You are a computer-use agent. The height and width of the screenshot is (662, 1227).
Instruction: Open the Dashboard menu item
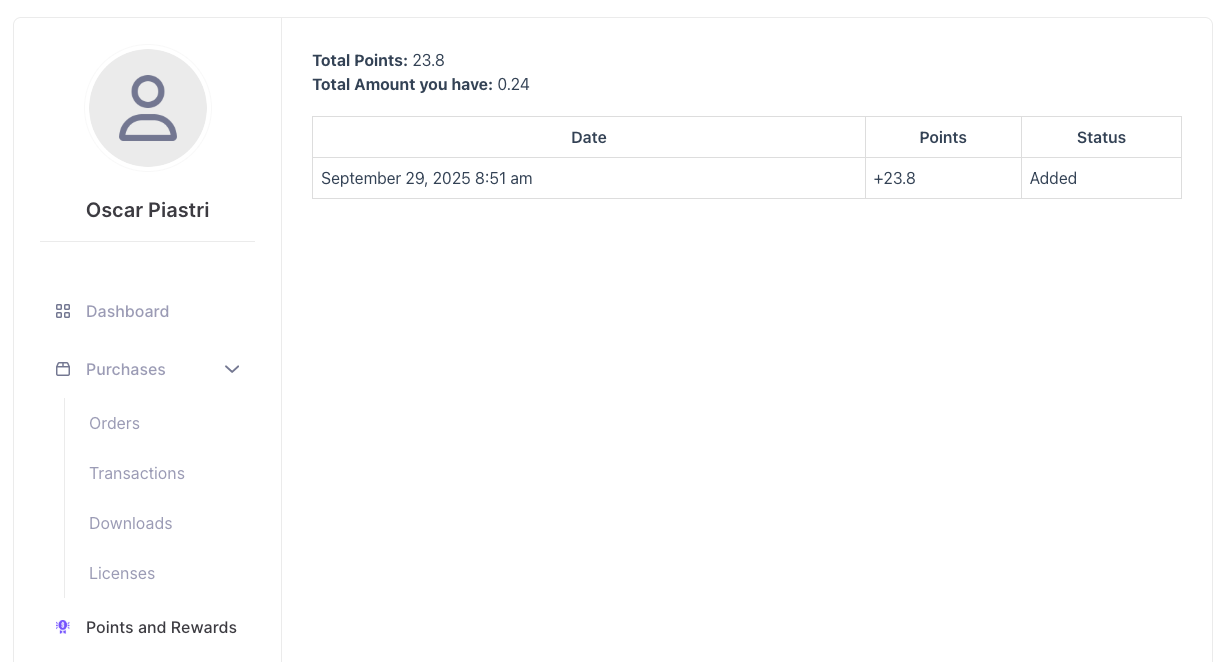pyautogui.click(x=127, y=311)
